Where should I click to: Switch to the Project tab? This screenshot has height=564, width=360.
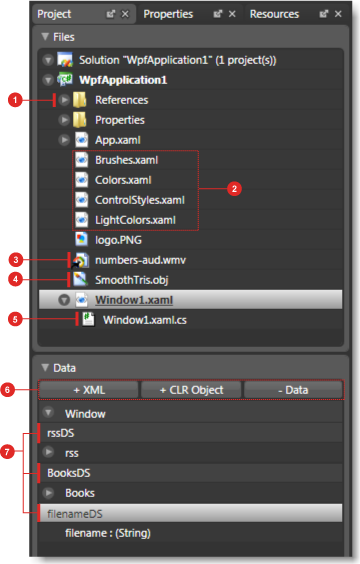point(54,14)
